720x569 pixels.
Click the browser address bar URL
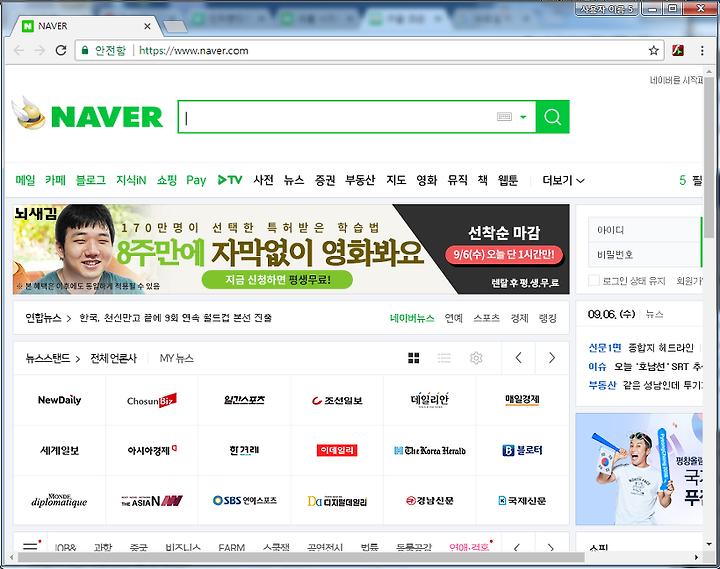194,51
